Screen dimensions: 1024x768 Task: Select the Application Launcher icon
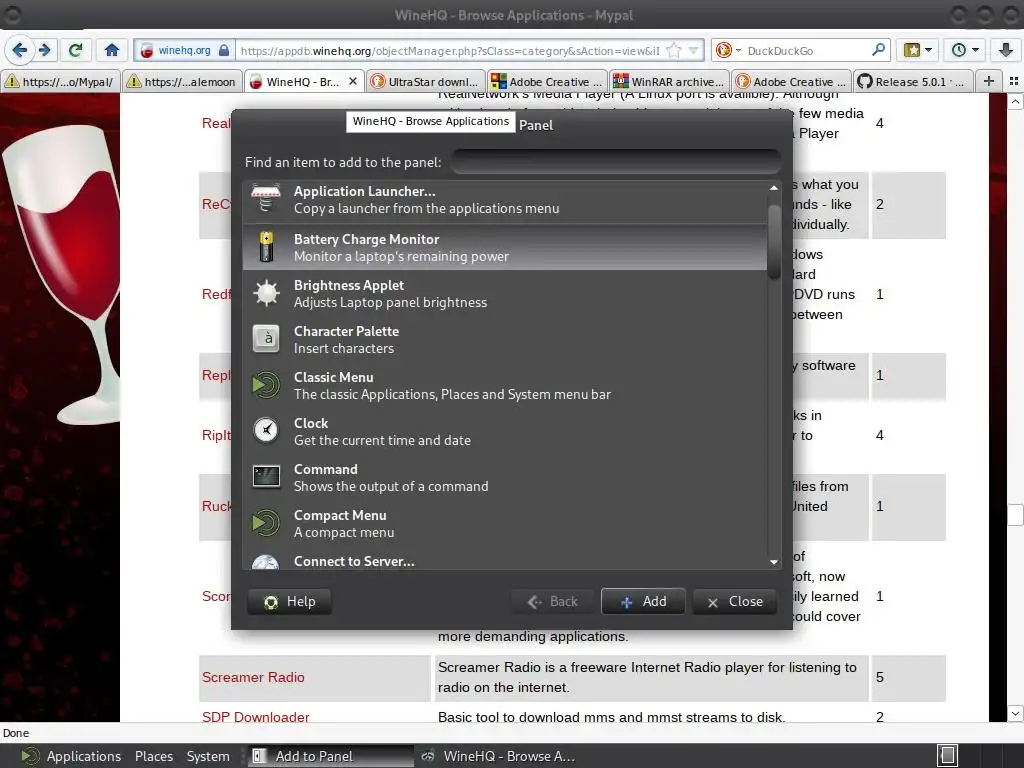(x=266, y=199)
